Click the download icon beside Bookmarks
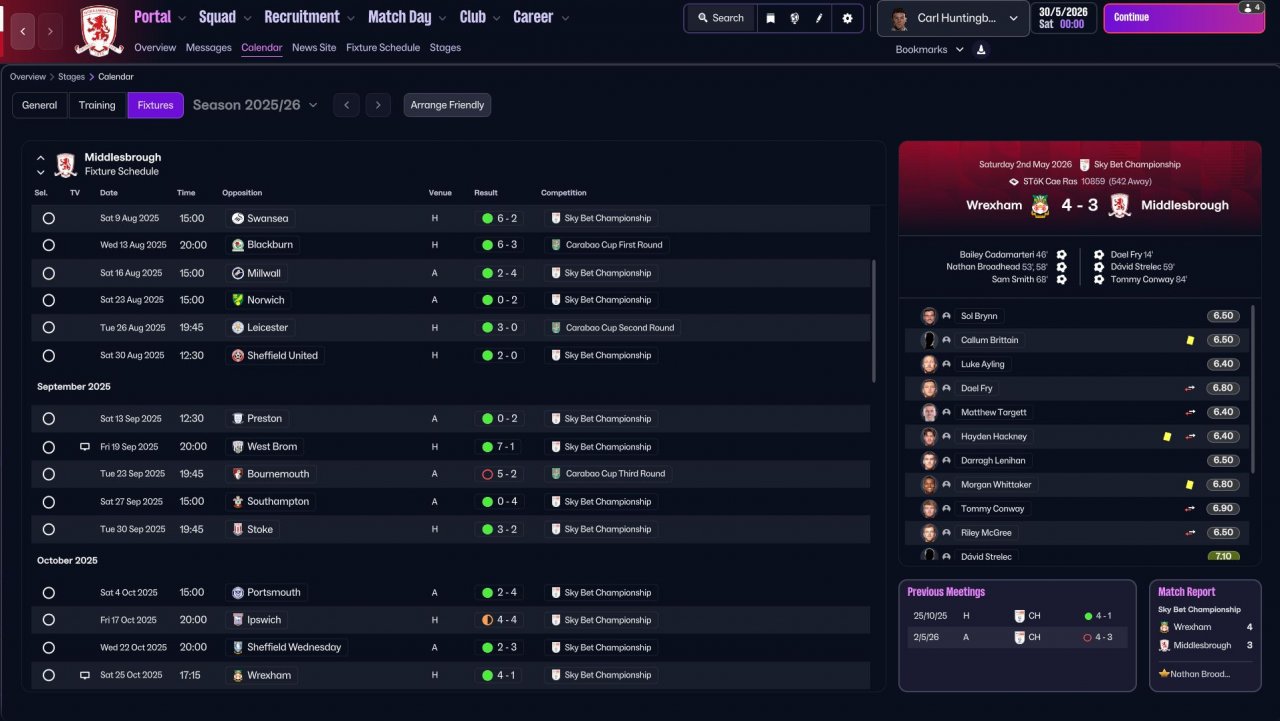The width and height of the screenshot is (1280, 721). [981, 50]
